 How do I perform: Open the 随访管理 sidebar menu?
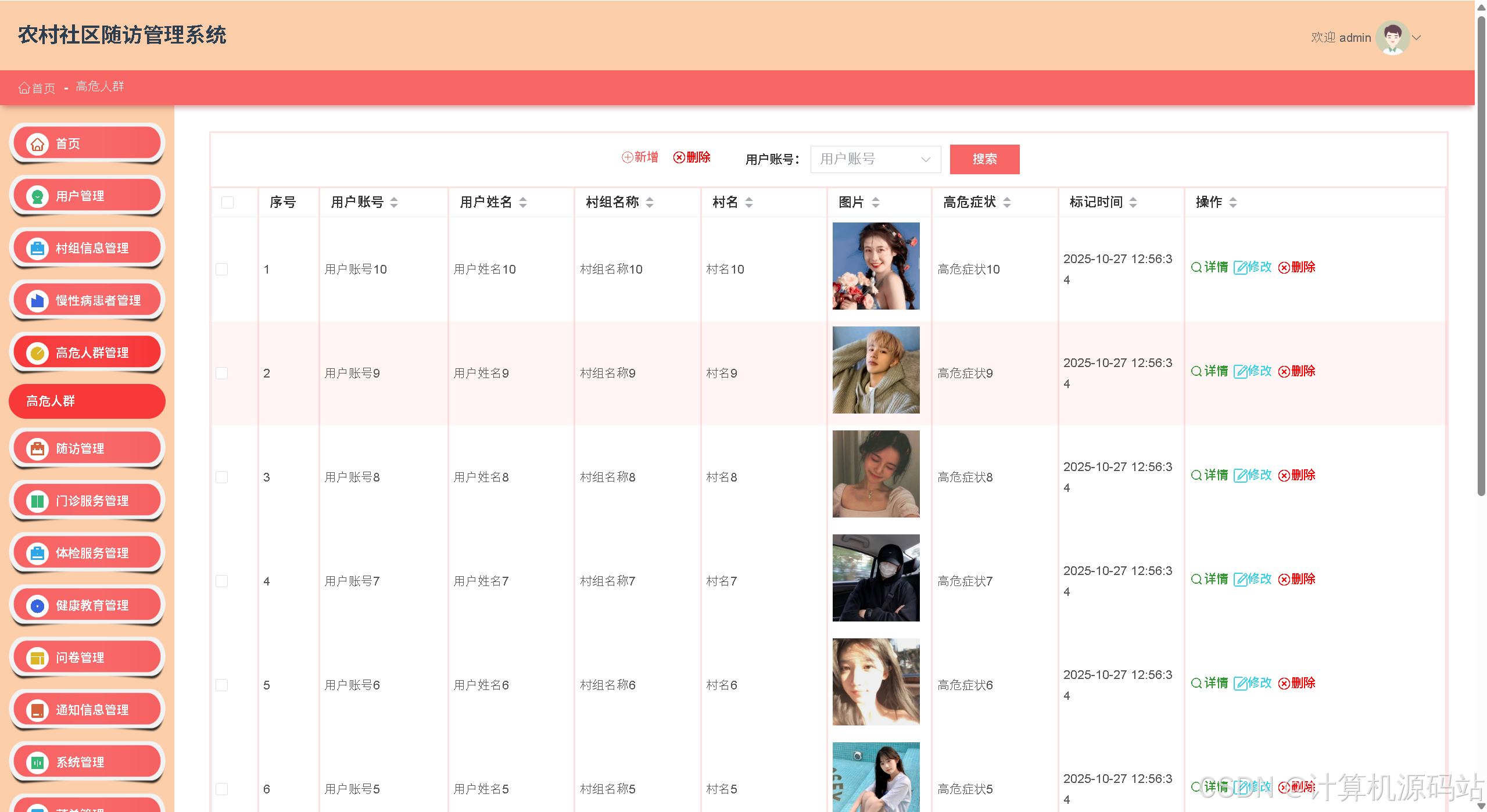[87, 449]
